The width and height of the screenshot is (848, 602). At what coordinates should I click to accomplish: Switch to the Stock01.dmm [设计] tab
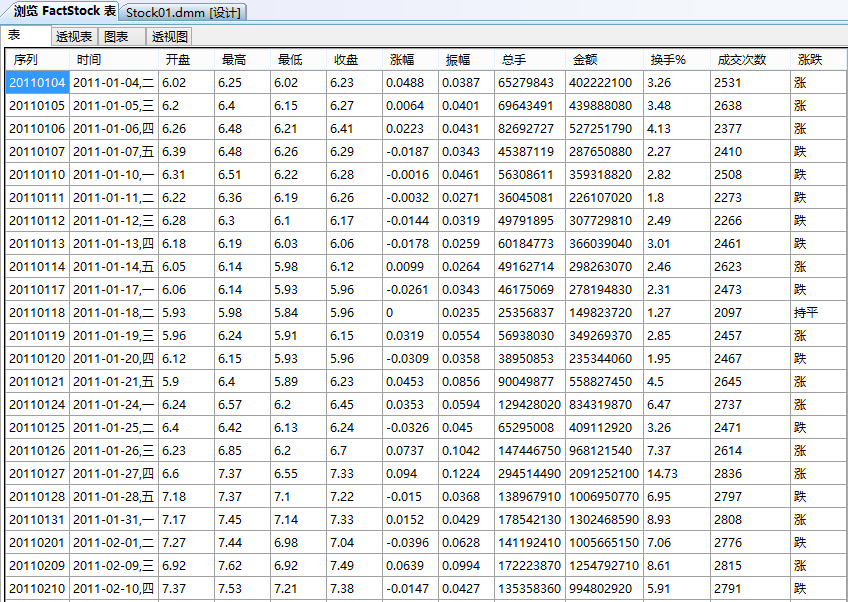point(183,12)
